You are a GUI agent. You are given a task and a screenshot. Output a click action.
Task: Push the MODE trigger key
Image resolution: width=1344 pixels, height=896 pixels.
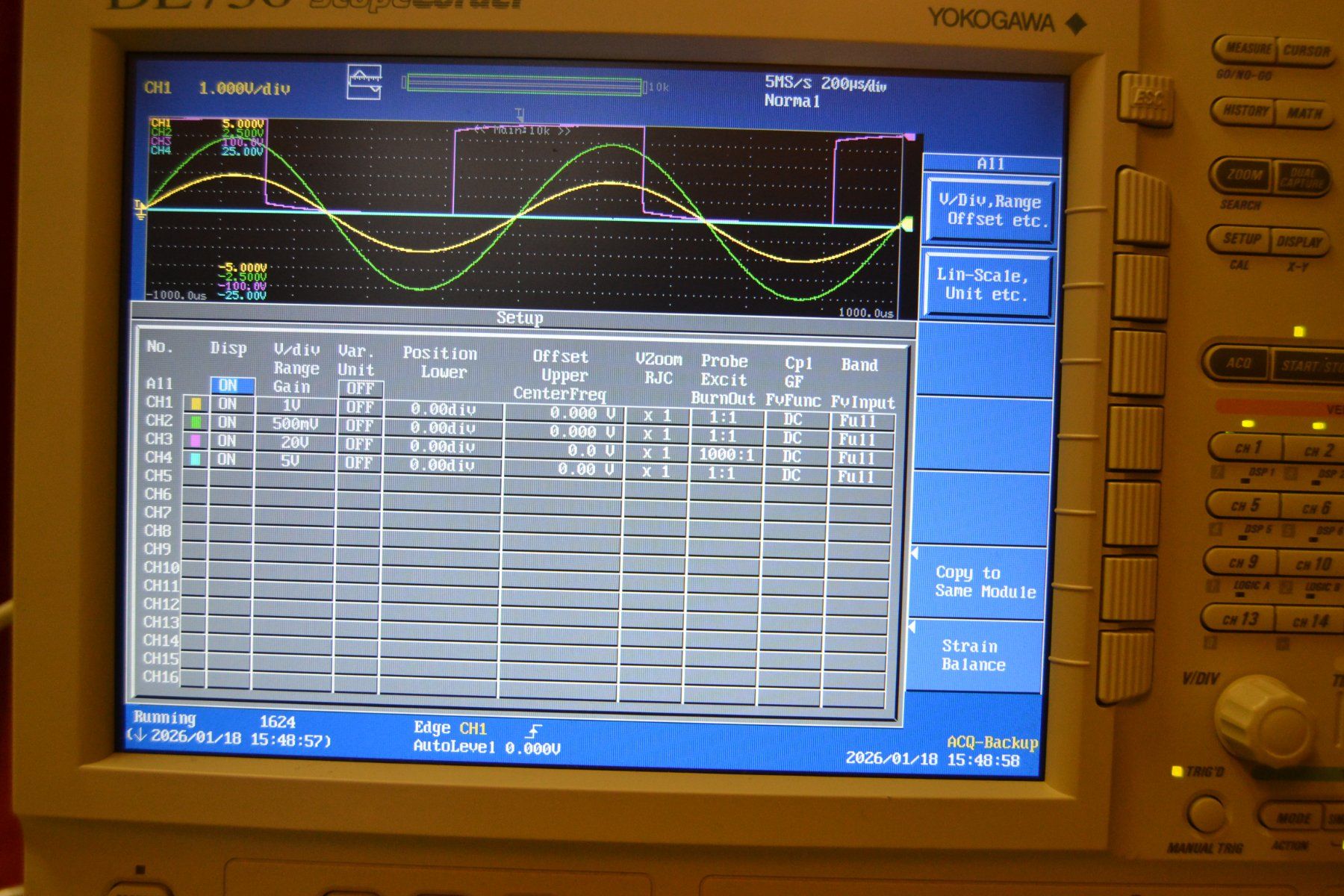point(1292,818)
